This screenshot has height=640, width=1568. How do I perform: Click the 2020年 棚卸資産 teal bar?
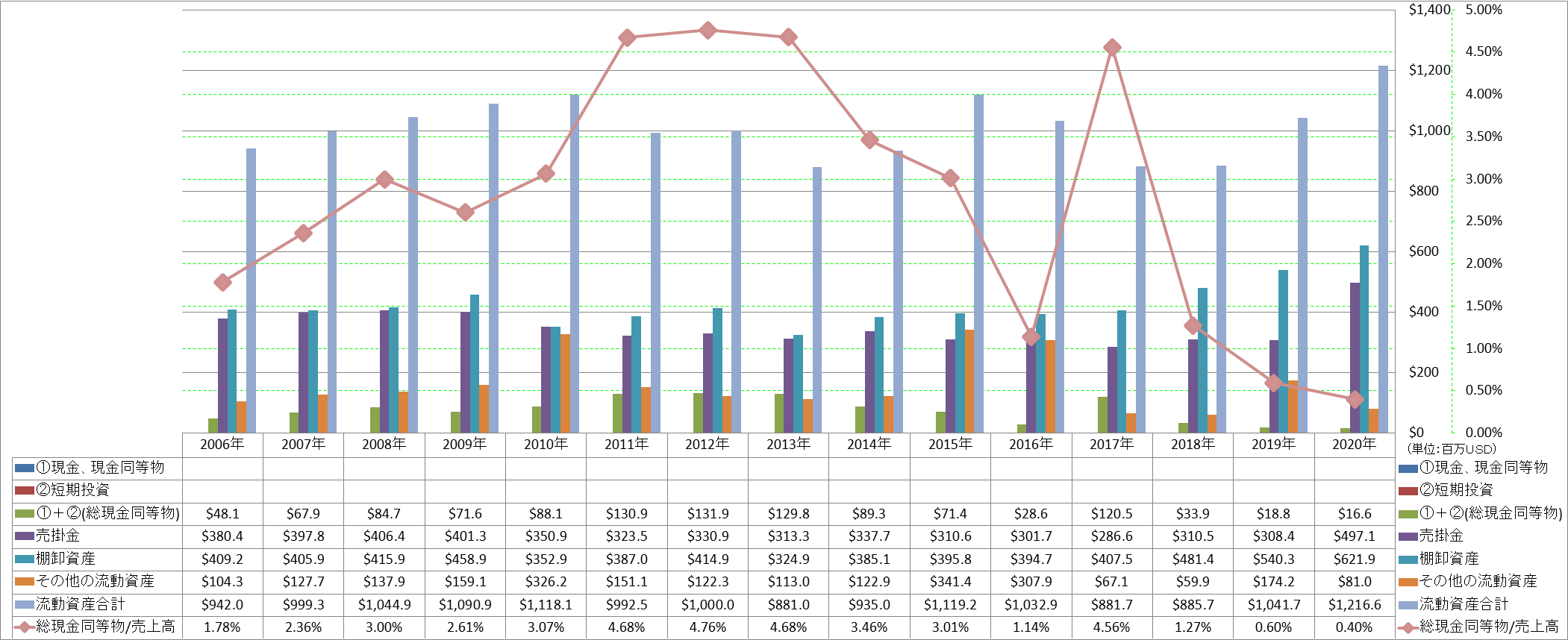[1364, 339]
